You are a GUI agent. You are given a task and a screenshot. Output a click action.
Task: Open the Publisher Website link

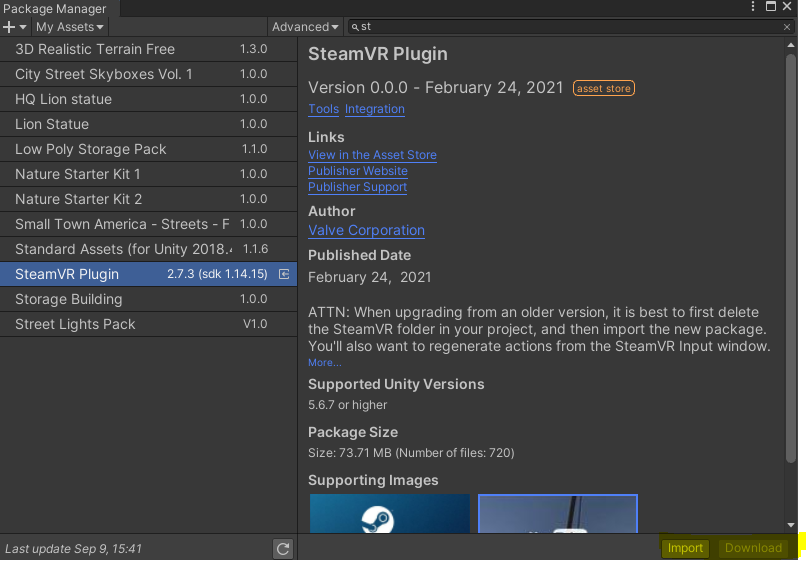pos(358,171)
